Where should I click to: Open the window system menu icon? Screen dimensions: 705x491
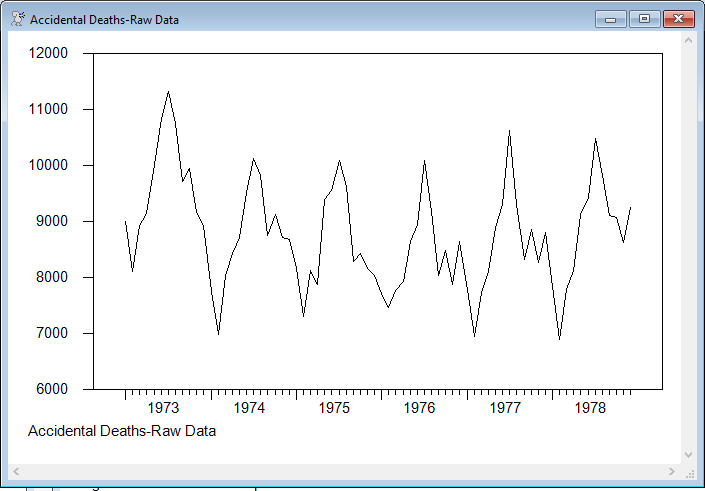tap(17, 19)
